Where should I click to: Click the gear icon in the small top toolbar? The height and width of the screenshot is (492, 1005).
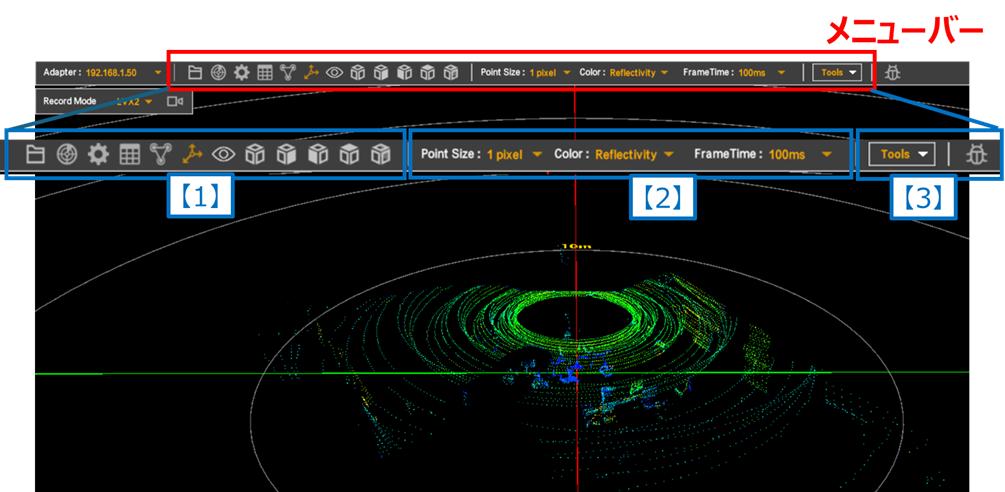(x=241, y=72)
